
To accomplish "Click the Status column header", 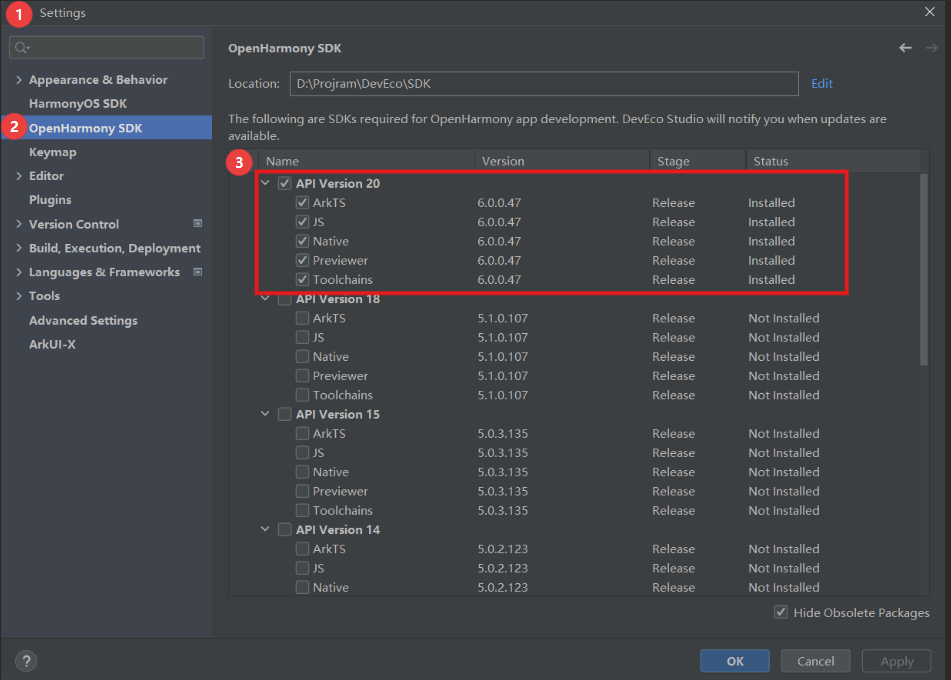I will [x=833, y=161].
